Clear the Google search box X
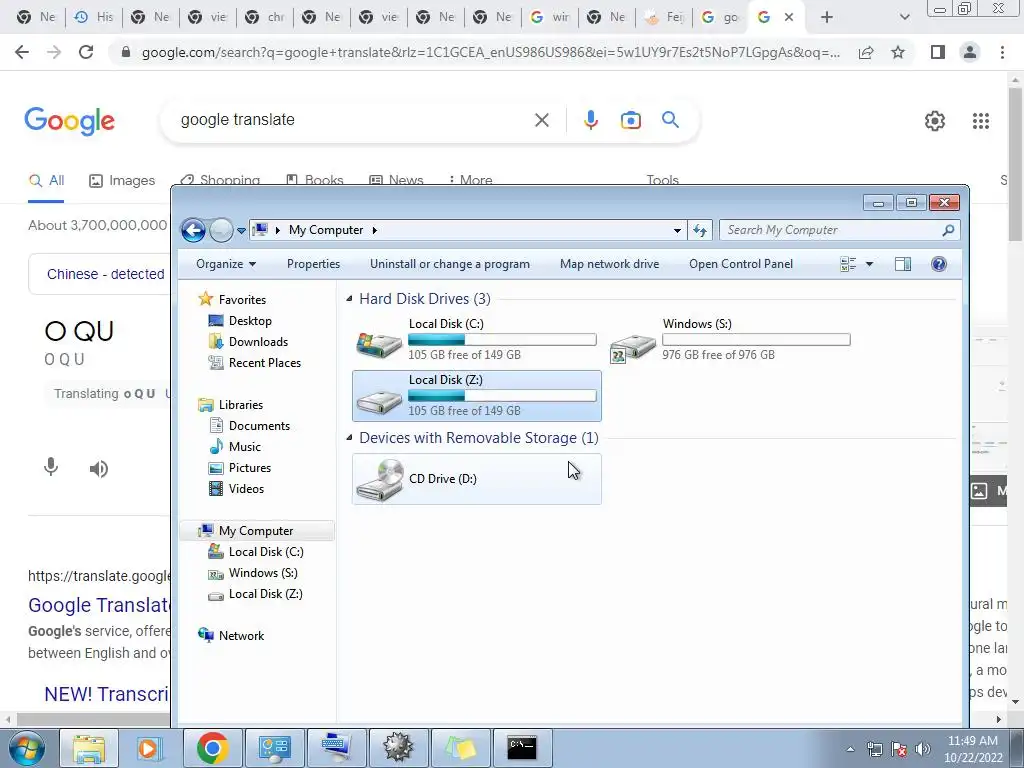1024x768 pixels. point(541,120)
